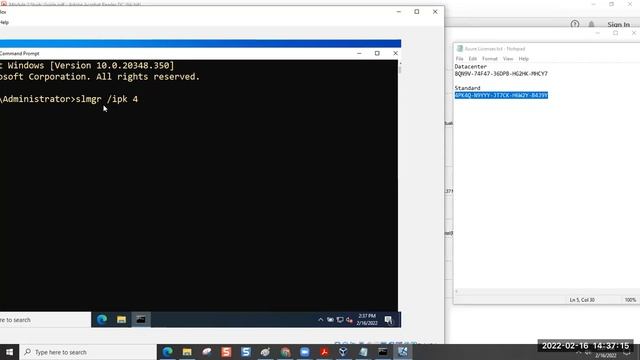Image resolution: width=640 pixels, height=360 pixels.
Task: Click the inner VM taskbar clock showing 2:37 PM
Action: click(367, 320)
